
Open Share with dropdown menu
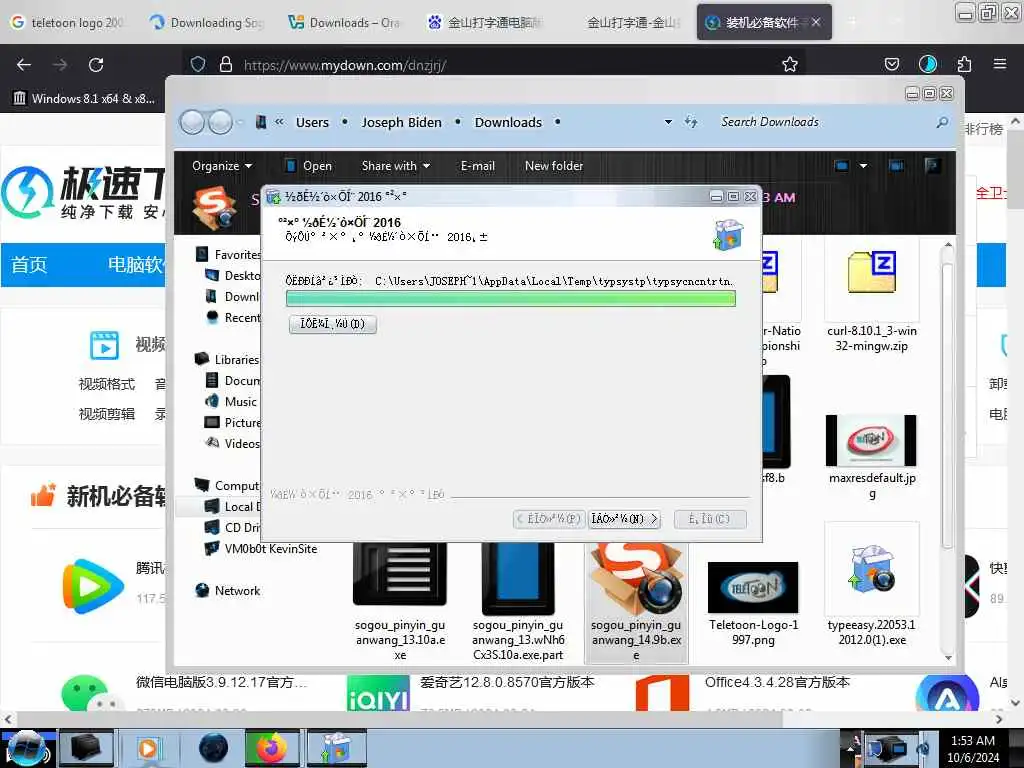396,166
